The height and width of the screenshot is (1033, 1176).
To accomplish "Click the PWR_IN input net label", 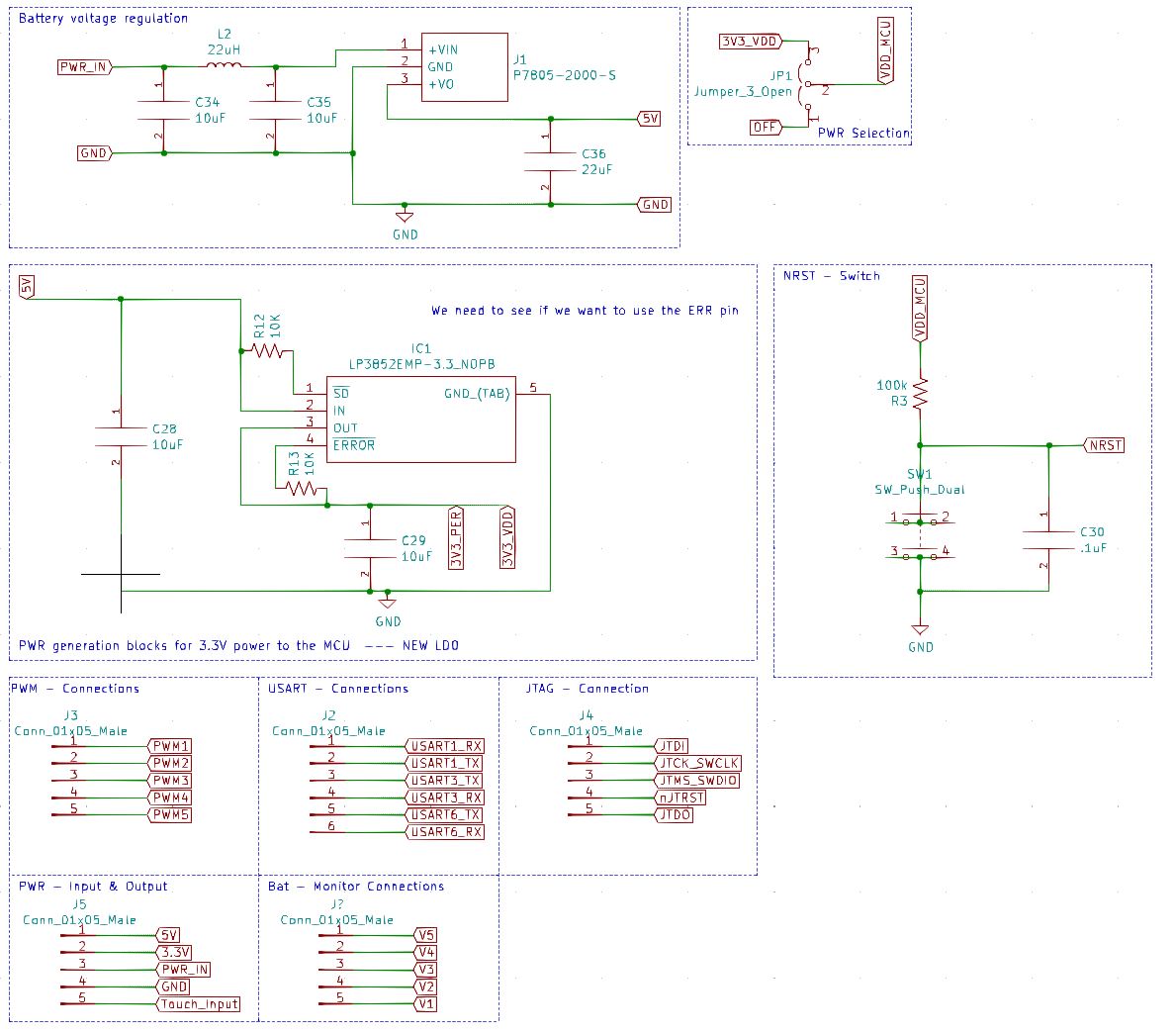I will (84, 67).
